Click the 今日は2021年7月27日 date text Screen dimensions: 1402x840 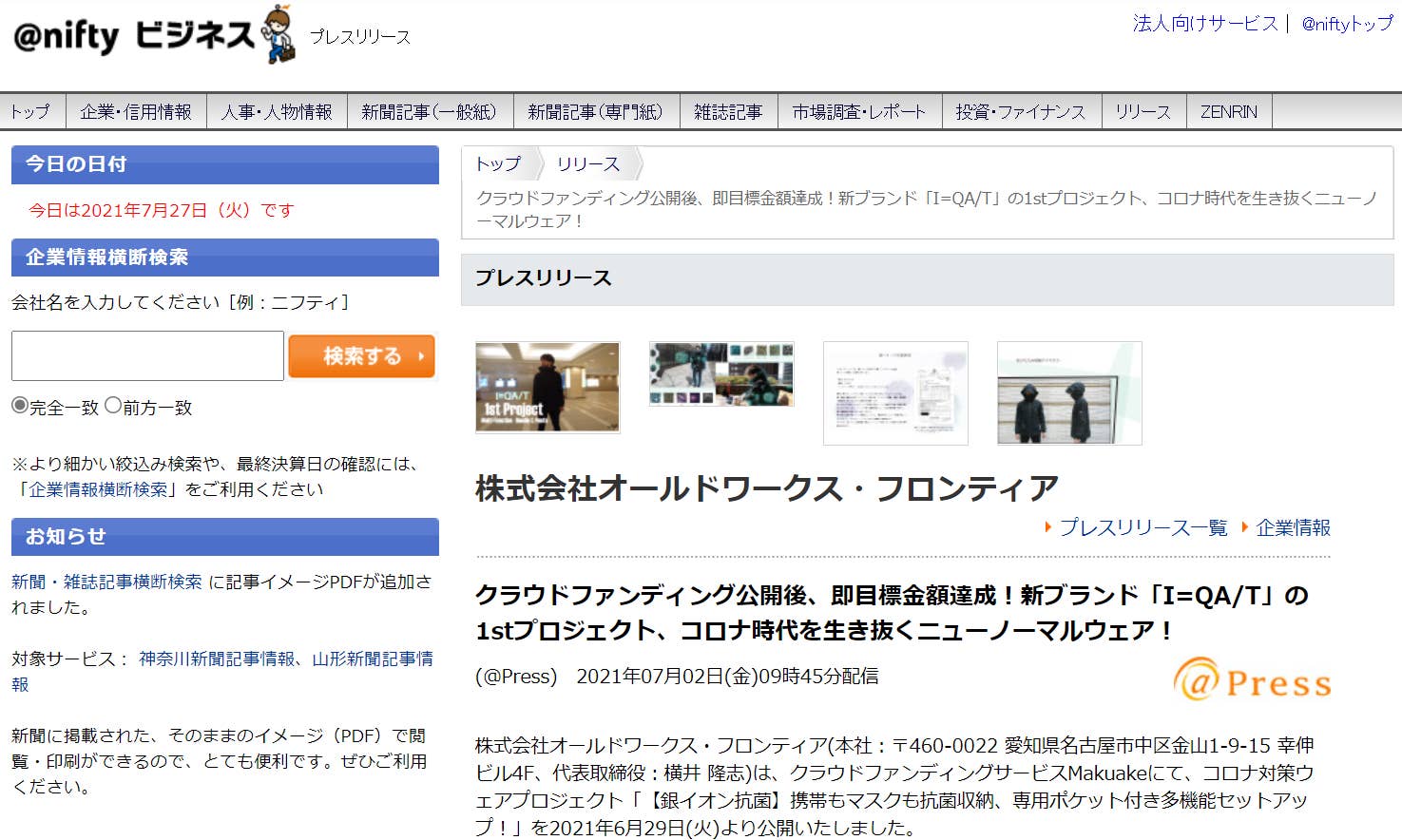162,210
